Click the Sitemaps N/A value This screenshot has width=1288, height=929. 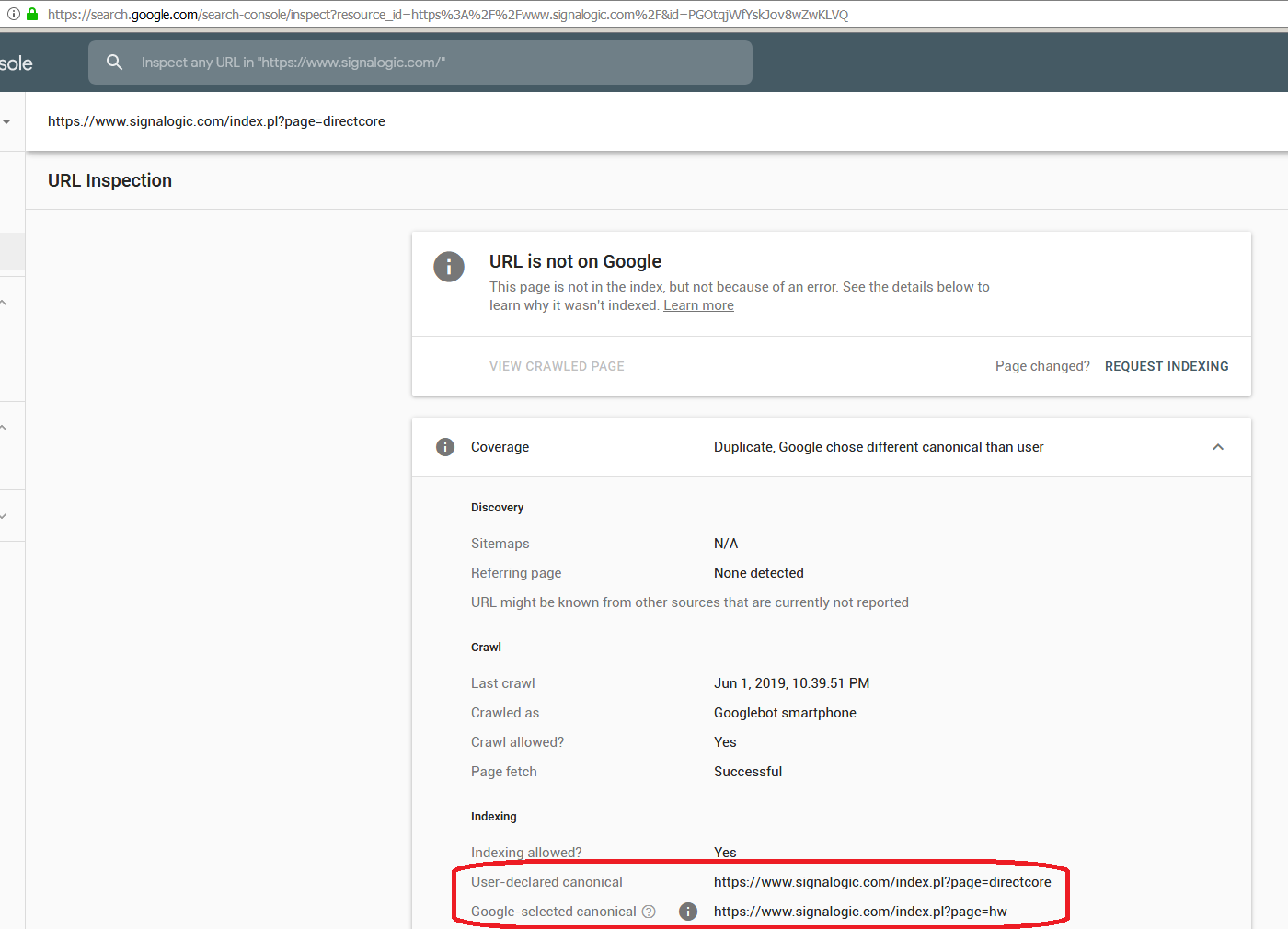point(726,544)
